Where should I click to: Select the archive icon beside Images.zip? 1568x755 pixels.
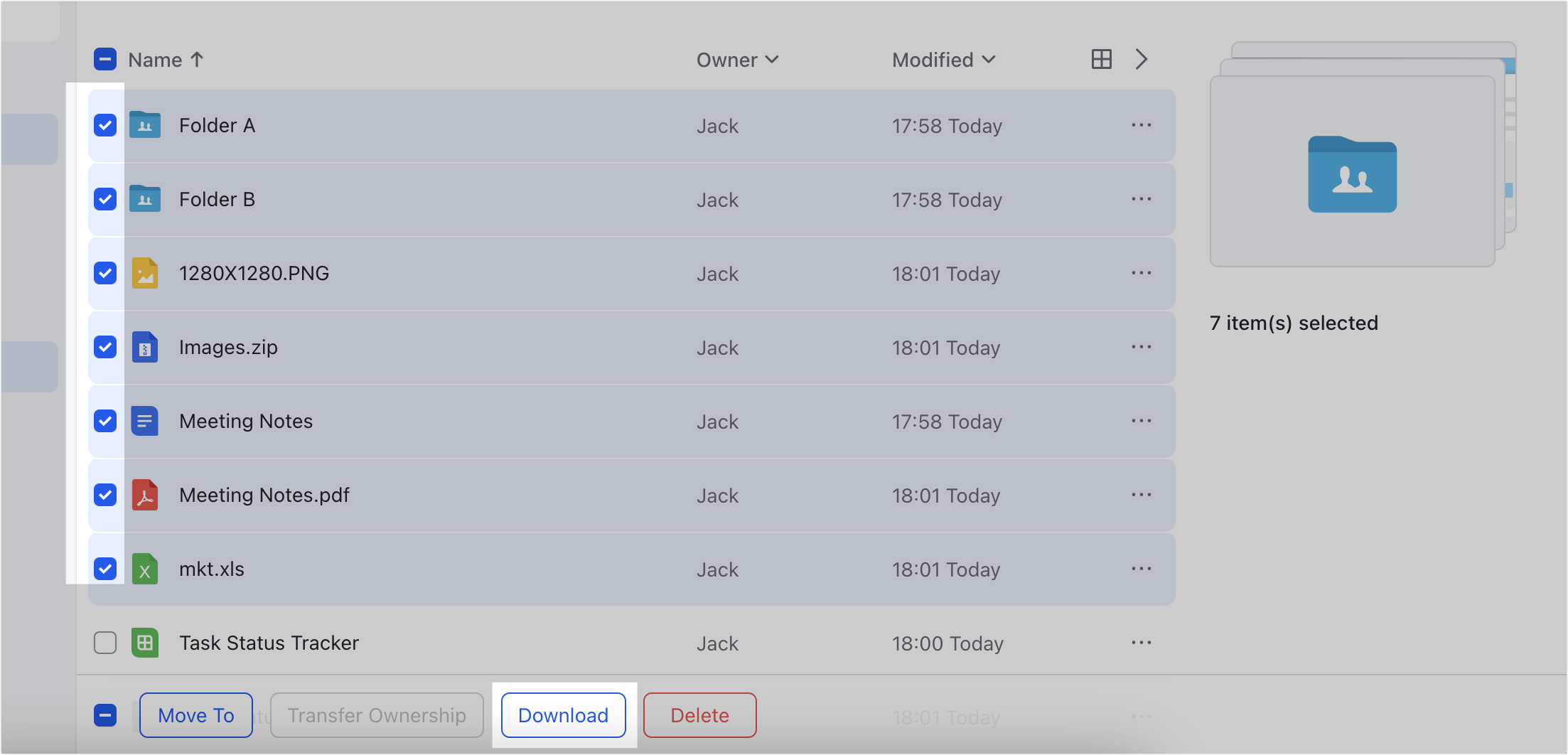[x=145, y=347]
